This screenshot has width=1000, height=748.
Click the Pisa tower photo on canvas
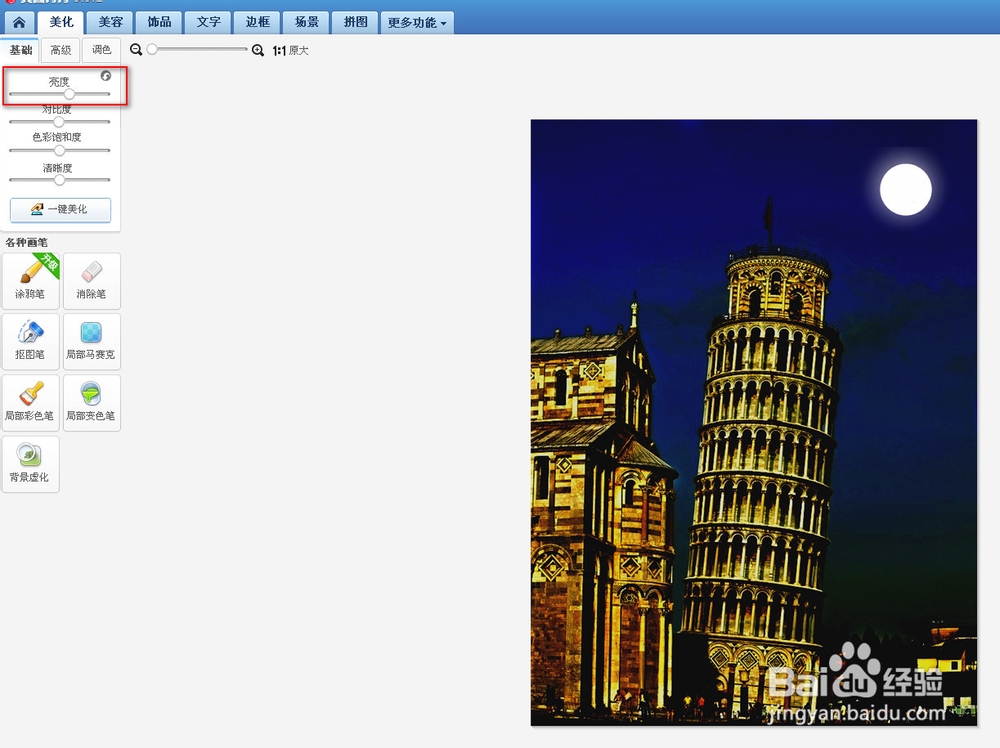pyautogui.click(x=754, y=422)
